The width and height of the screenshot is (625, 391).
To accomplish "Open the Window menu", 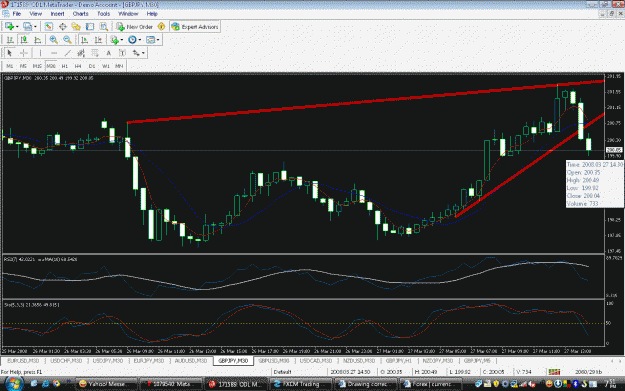I will point(128,14).
